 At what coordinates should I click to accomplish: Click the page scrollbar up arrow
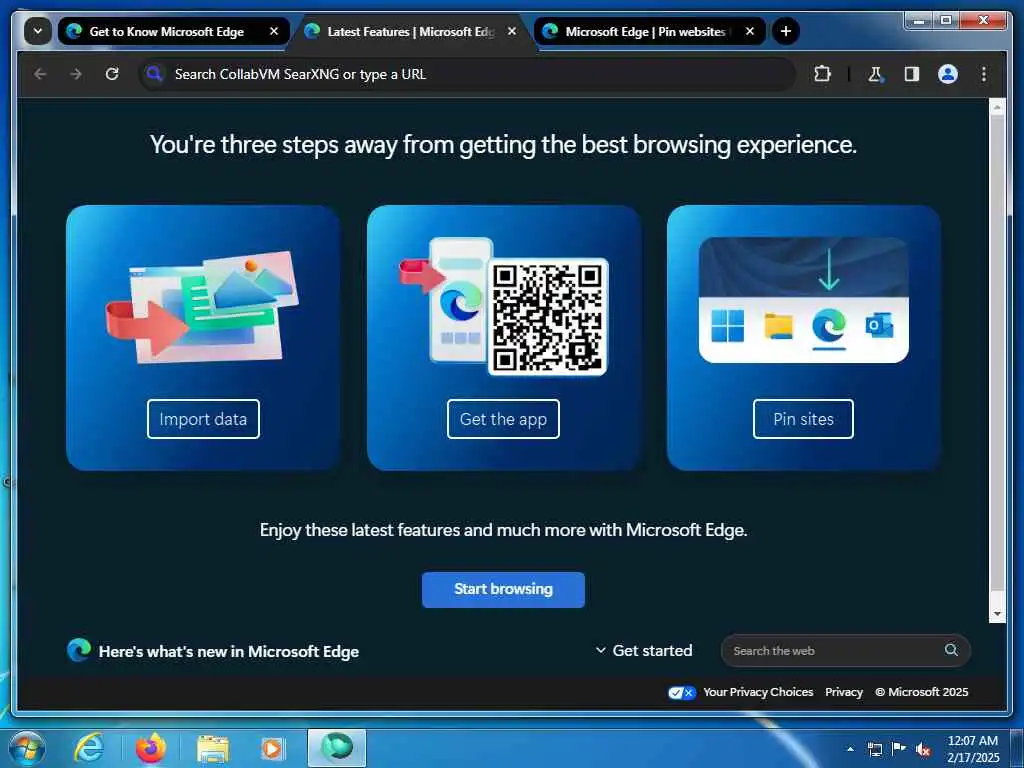(997, 108)
